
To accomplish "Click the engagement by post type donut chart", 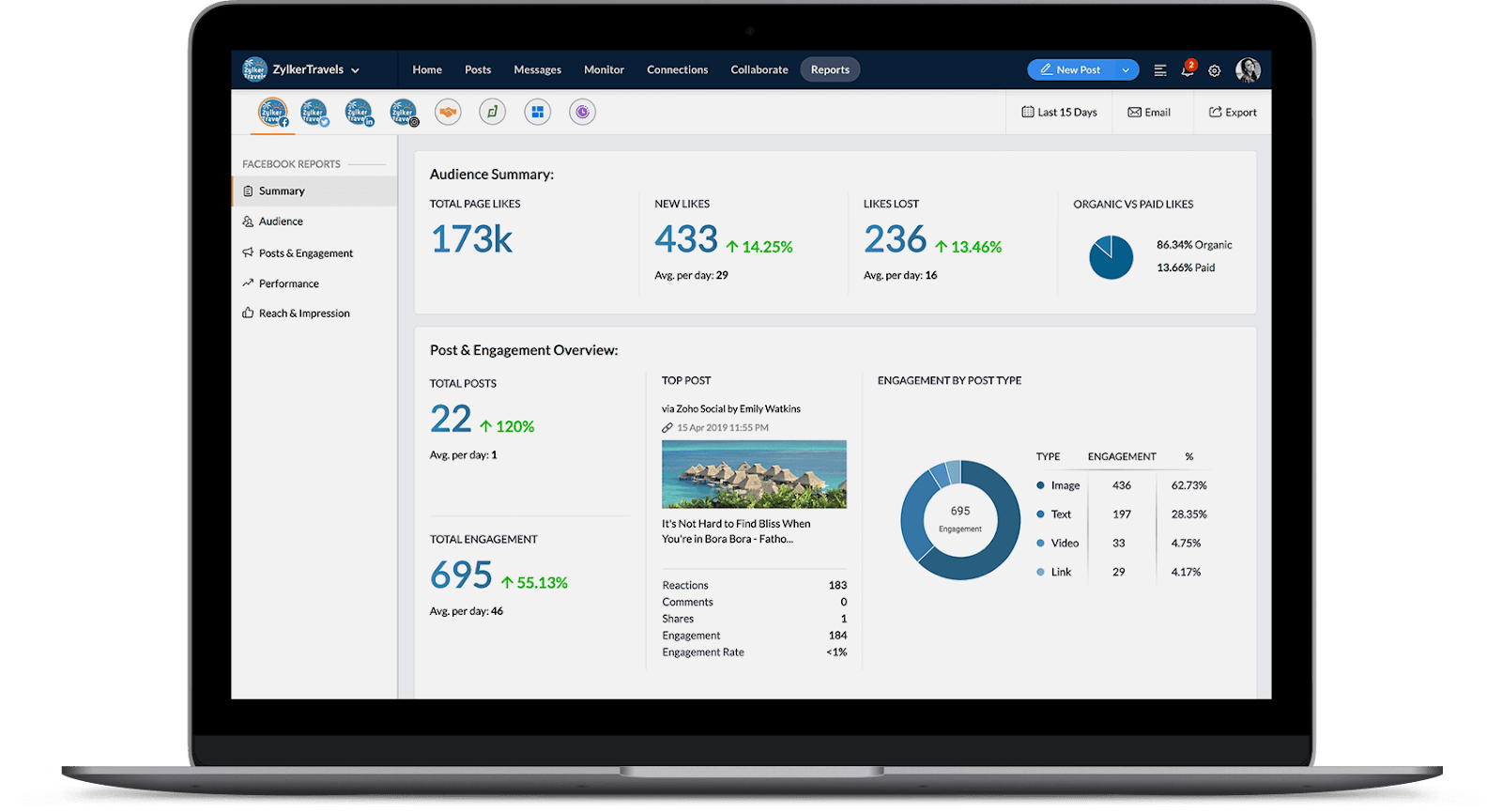I will (960, 520).
